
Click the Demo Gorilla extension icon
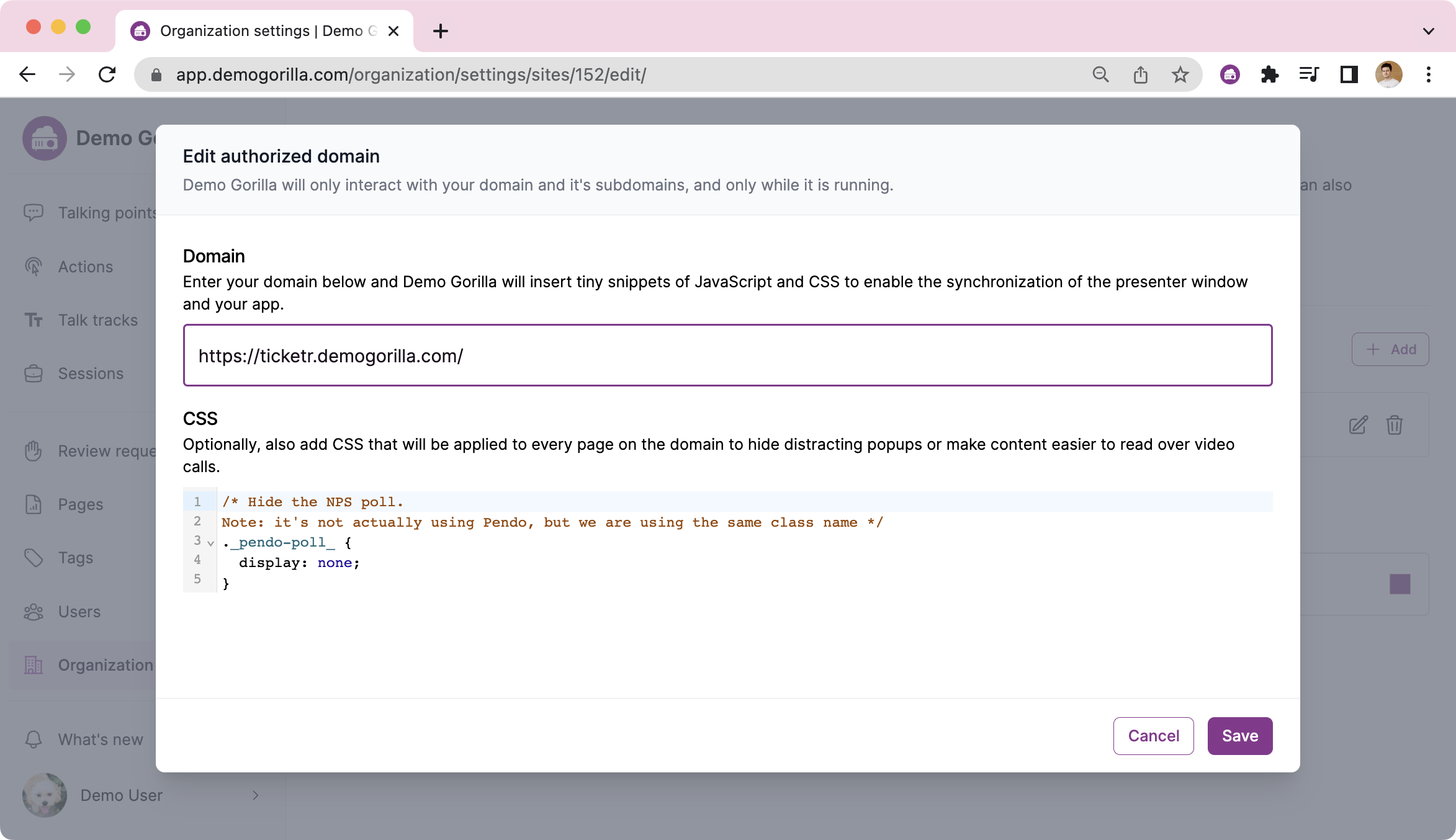[1229, 75]
